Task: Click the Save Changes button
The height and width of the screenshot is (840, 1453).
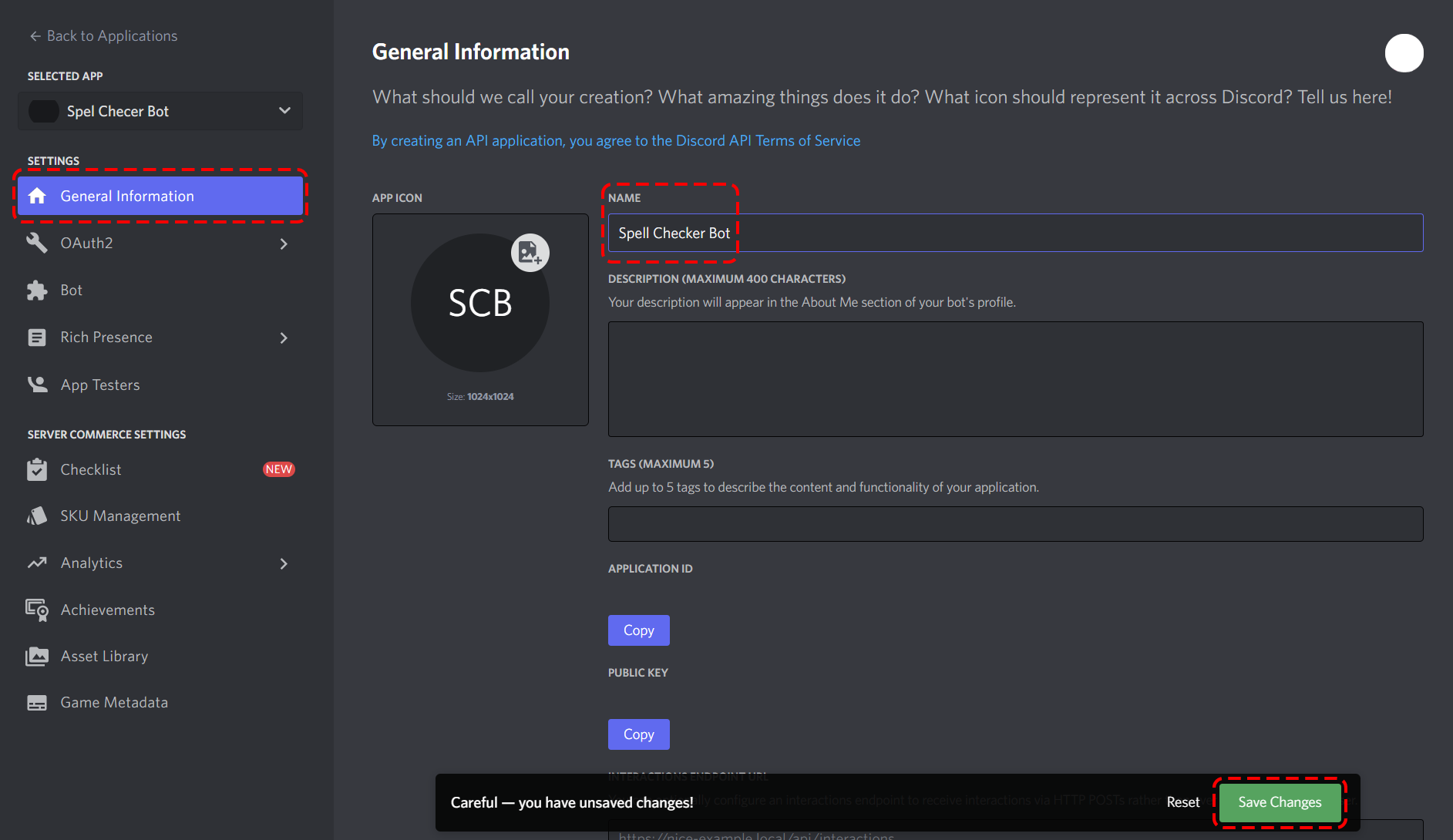Action: click(1279, 801)
